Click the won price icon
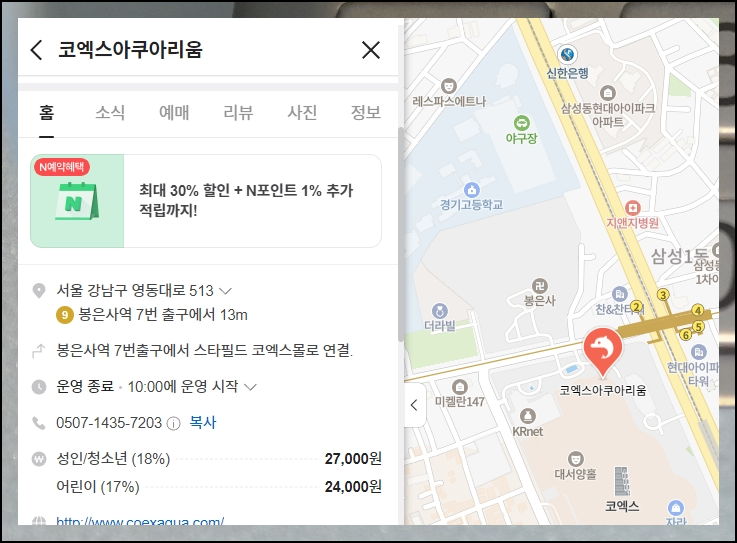 click(x=39, y=459)
